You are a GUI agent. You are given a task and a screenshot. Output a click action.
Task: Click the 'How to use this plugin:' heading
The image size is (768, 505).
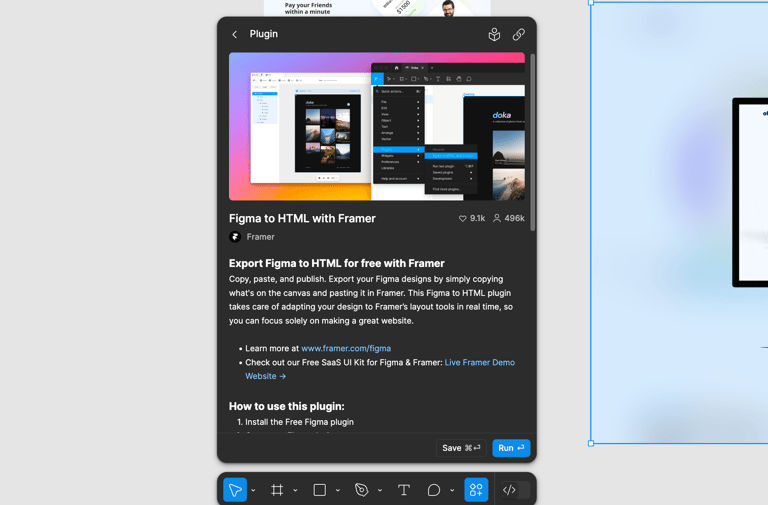(287, 407)
